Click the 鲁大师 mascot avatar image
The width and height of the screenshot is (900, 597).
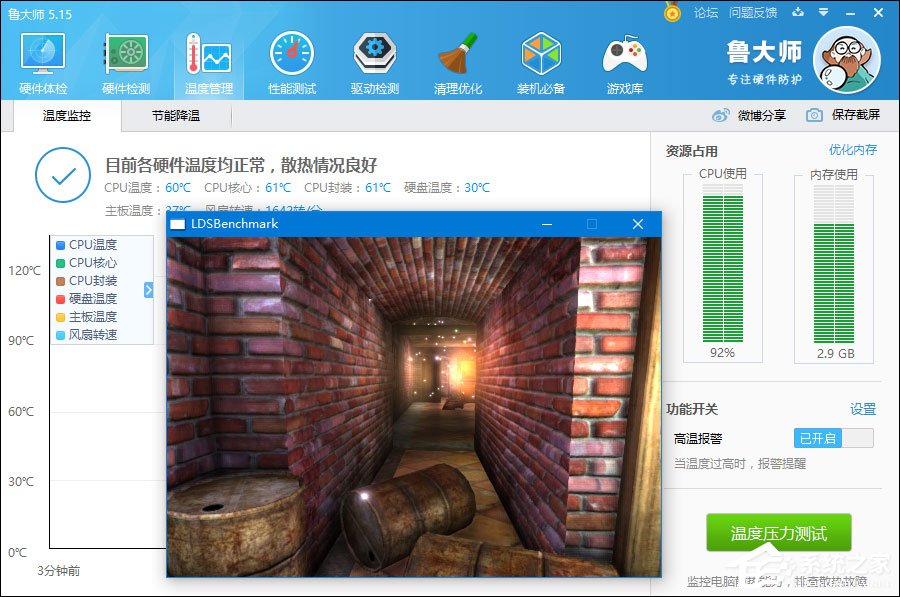[849, 60]
